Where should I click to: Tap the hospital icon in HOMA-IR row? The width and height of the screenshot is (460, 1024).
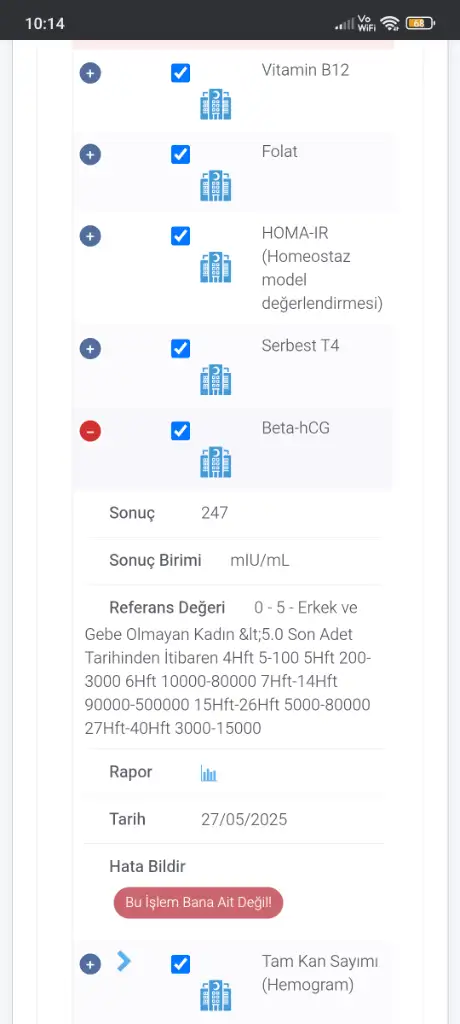(x=216, y=267)
